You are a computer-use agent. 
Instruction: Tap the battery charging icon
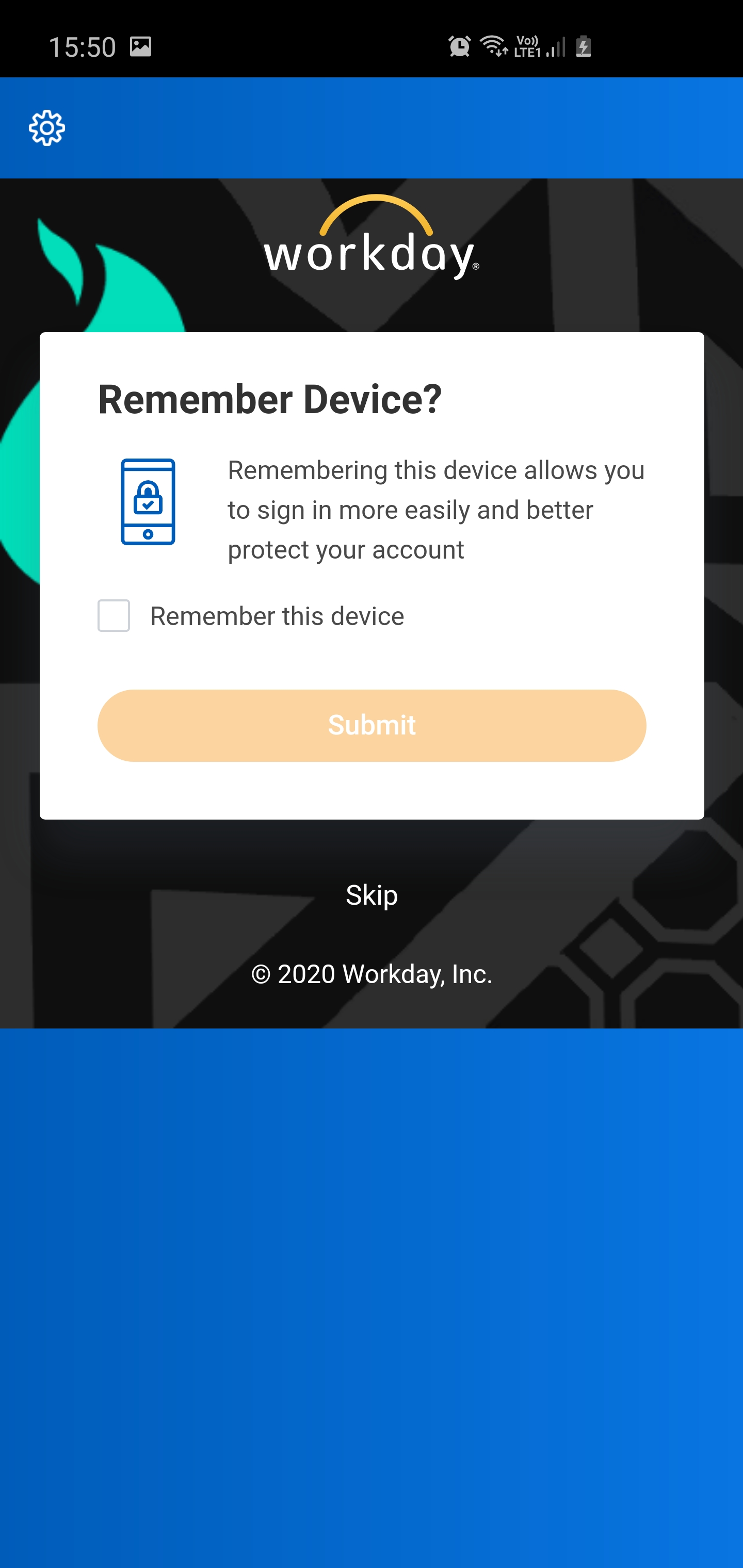584,46
